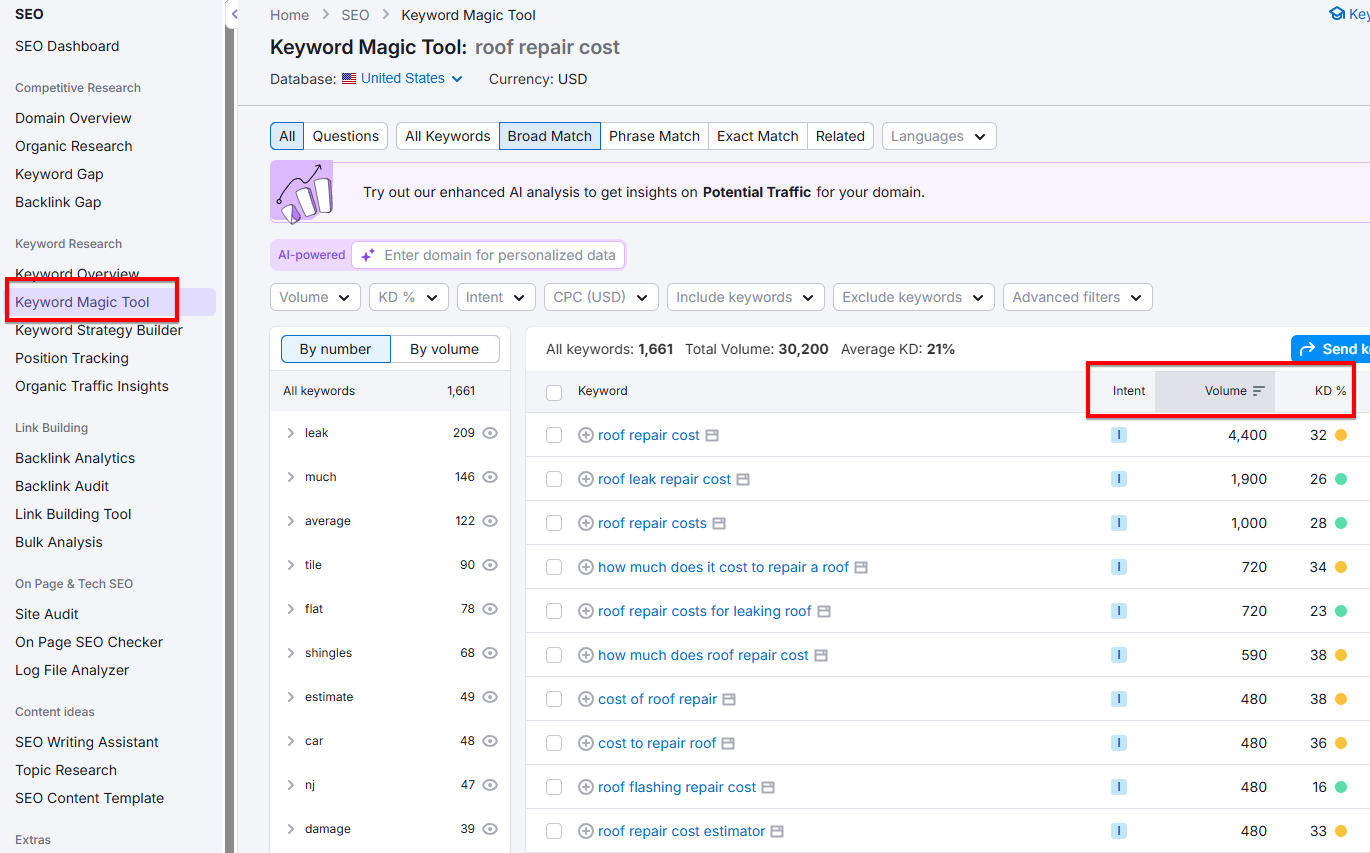Viewport: 1370px width, 853px height.
Task: Open the Intent filter dropdown
Action: click(x=496, y=297)
